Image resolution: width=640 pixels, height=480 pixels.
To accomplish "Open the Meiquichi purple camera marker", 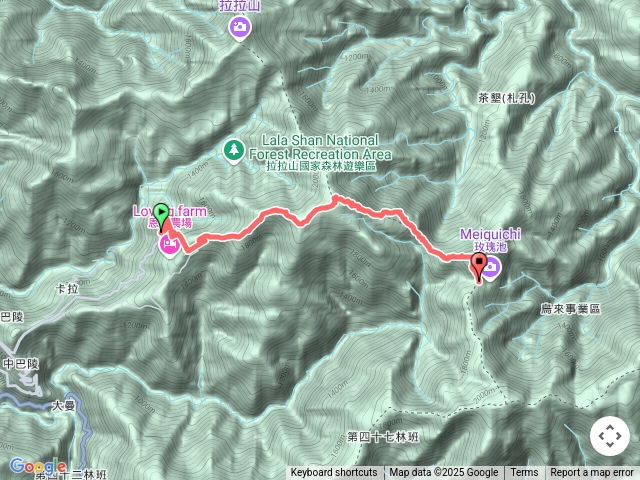I will click(491, 268).
